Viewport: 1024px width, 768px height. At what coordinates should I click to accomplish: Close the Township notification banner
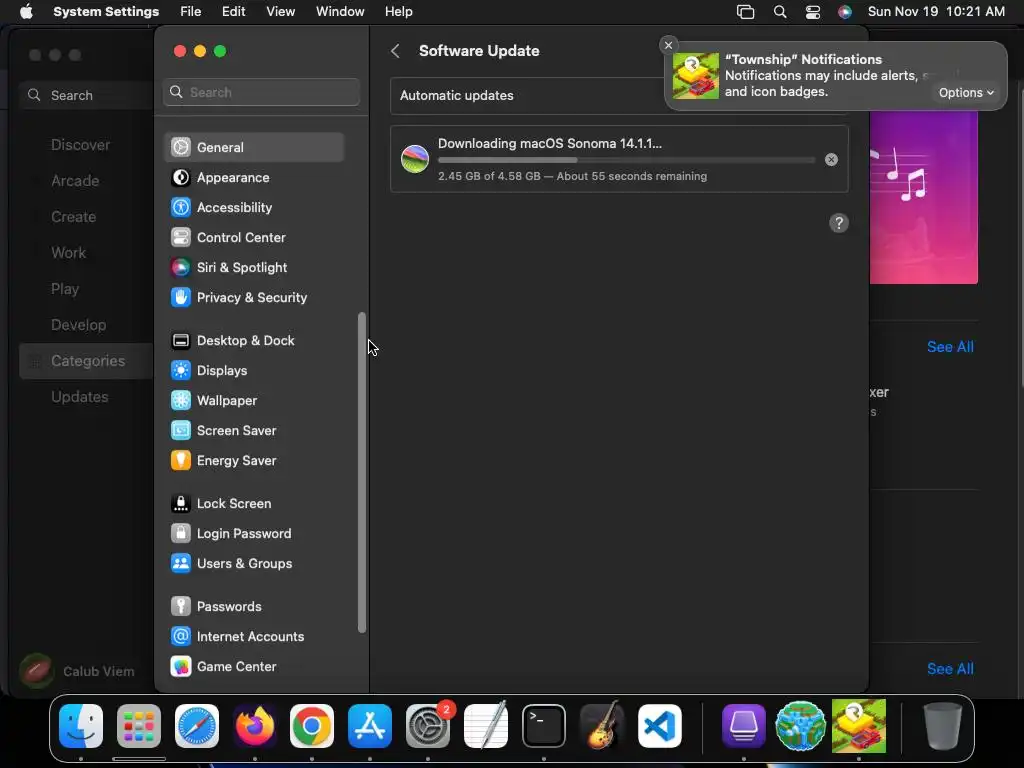tap(668, 45)
